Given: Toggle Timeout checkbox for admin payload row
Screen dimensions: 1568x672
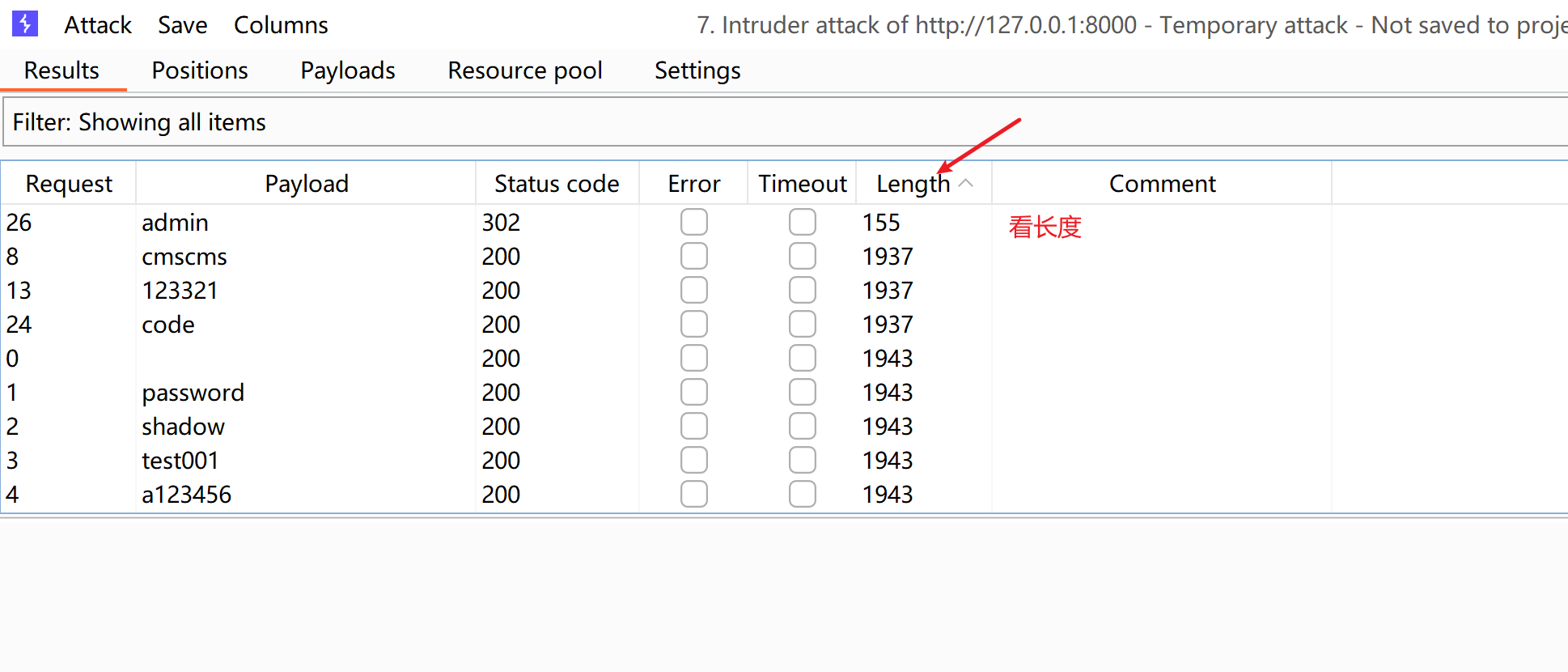Looking at the screenshot, I should coord(802,222).
